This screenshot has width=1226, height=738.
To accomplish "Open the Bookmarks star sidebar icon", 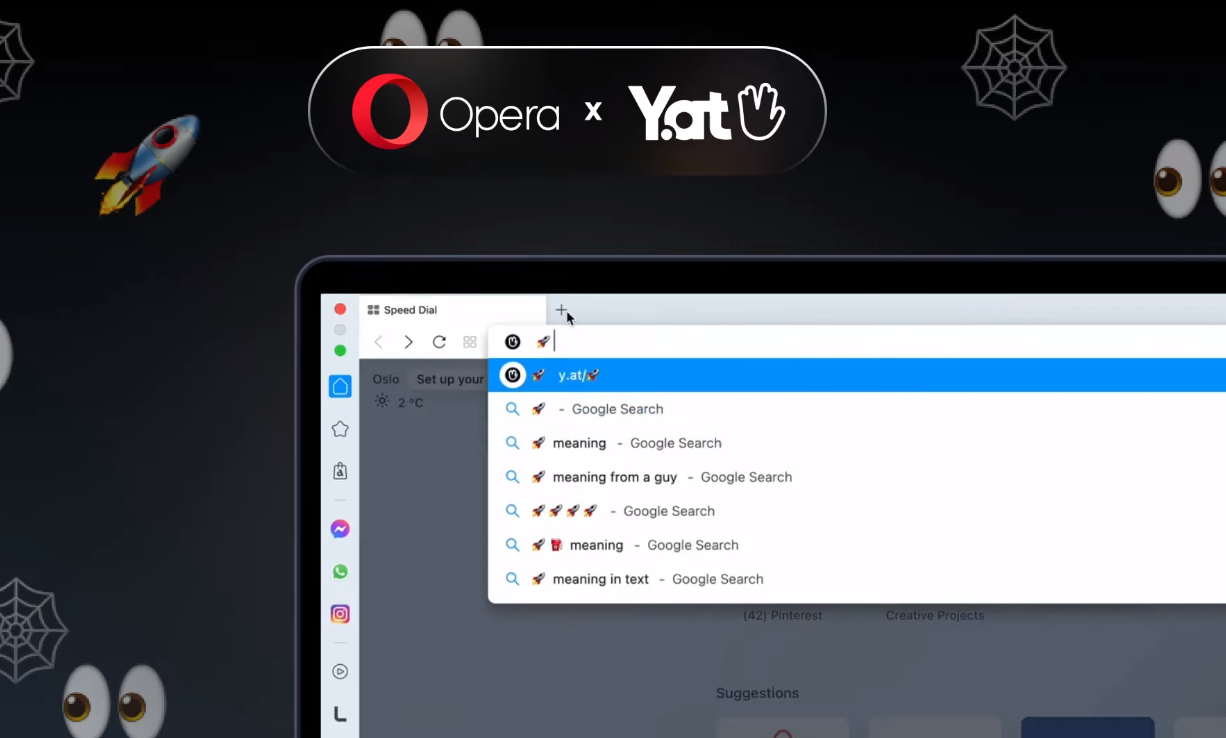I will click(x=340, y=429).
